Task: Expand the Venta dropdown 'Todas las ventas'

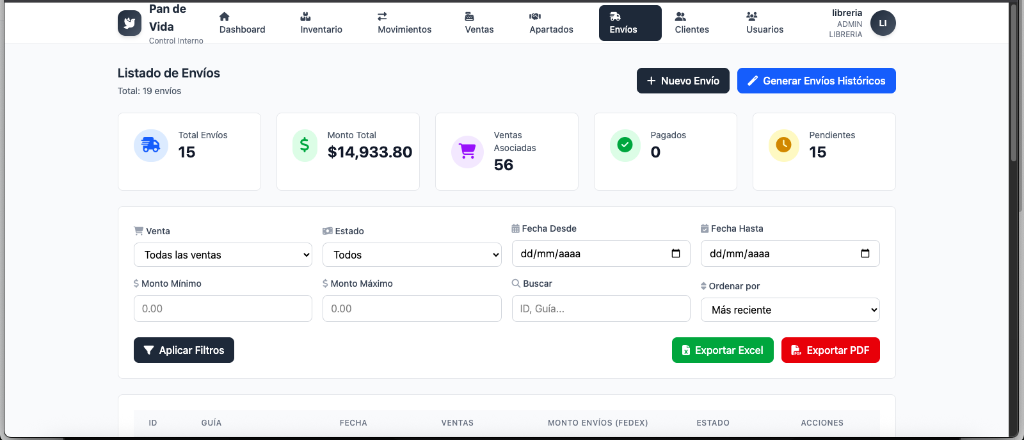Action: (x=223, y=255)
